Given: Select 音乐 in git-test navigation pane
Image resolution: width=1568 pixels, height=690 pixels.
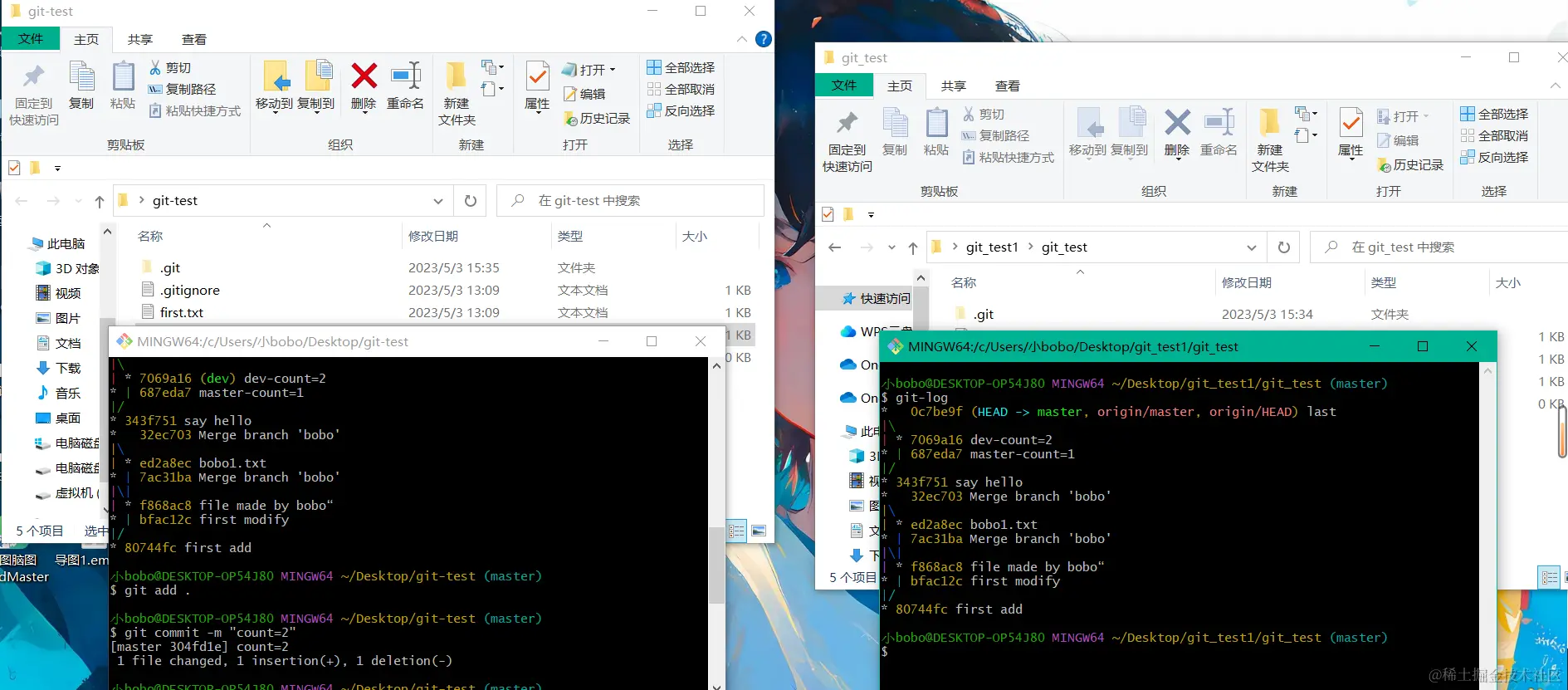Looking at the screenshot, I should coord(59,393).
